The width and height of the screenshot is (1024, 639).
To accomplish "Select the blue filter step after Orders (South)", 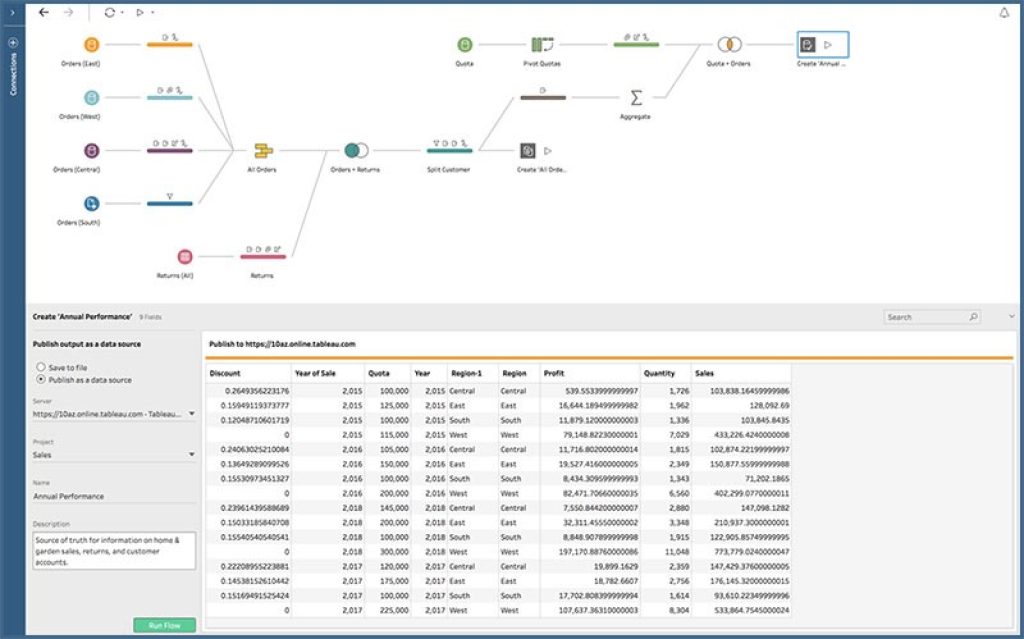I will (170, 204).
